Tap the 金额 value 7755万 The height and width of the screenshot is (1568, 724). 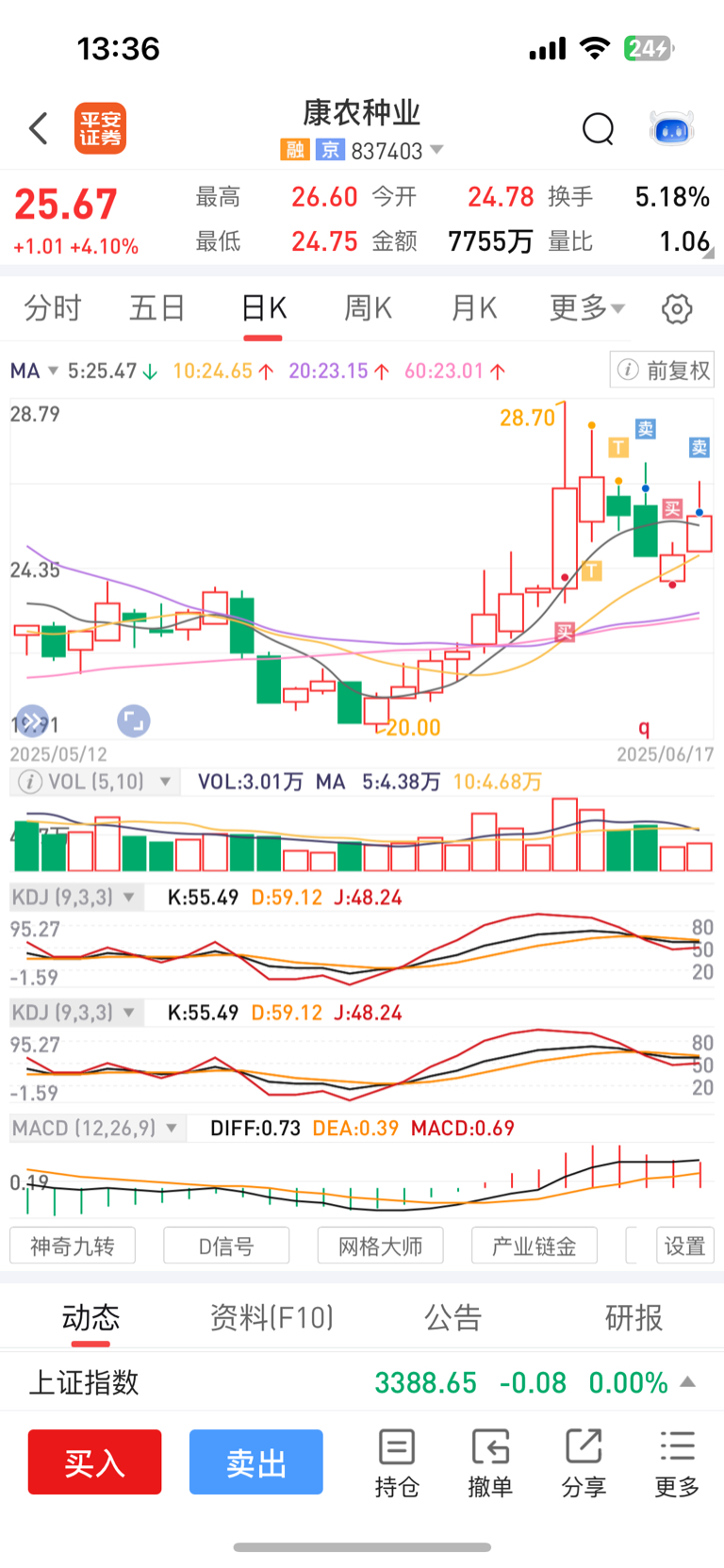(x=490, y=241)
